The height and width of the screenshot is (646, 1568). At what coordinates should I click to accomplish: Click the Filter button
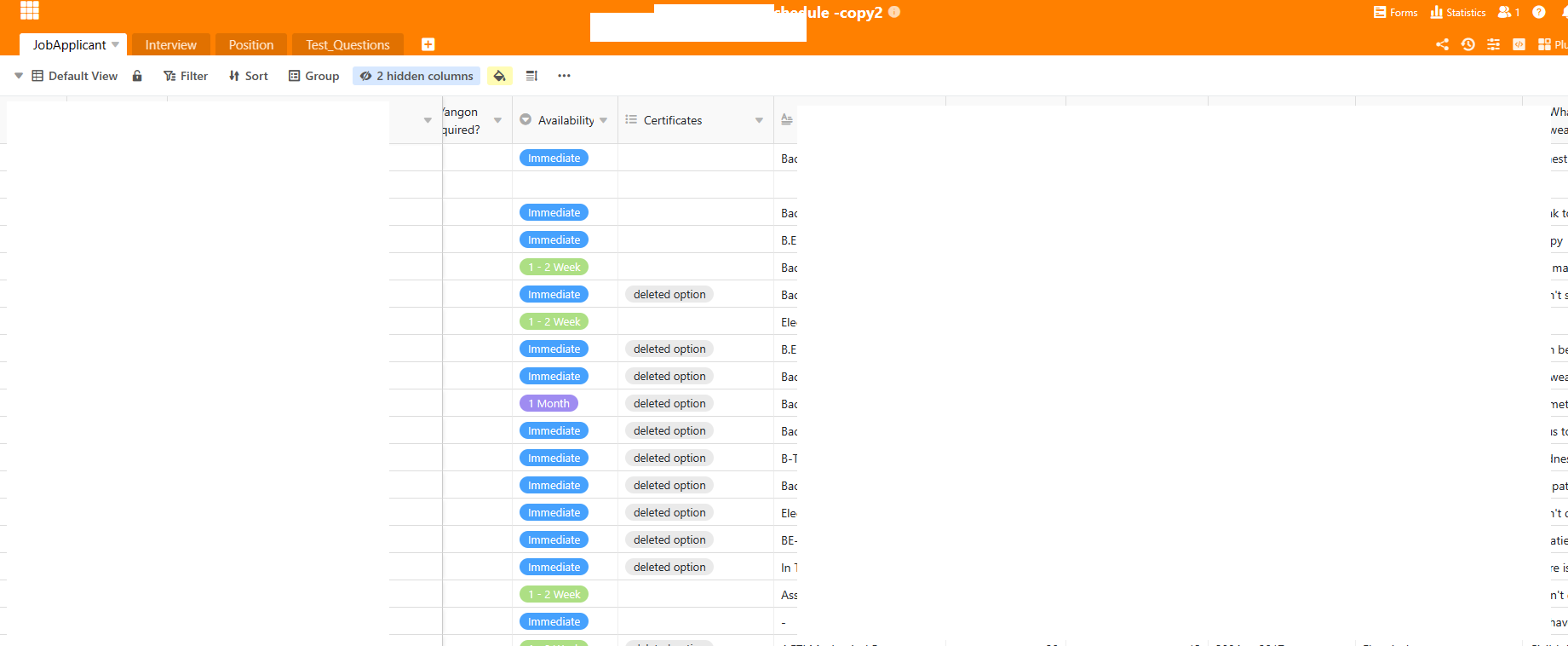186,76
